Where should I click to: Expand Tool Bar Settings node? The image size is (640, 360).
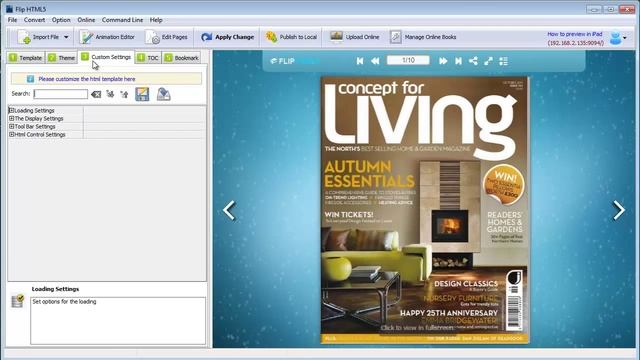coord(11,127)
